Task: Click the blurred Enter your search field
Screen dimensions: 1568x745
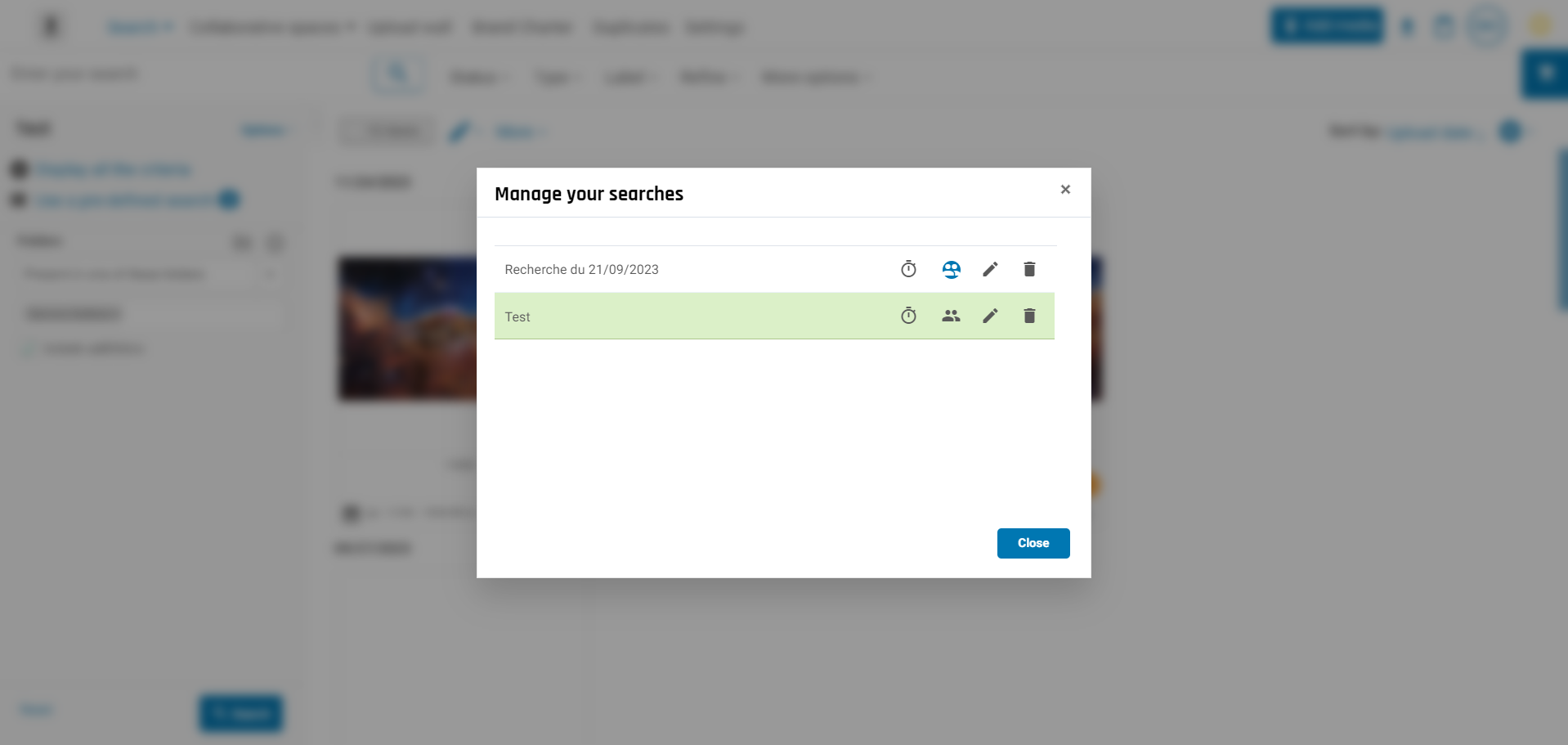Action: pyautogui.click(x=186, y=74)
